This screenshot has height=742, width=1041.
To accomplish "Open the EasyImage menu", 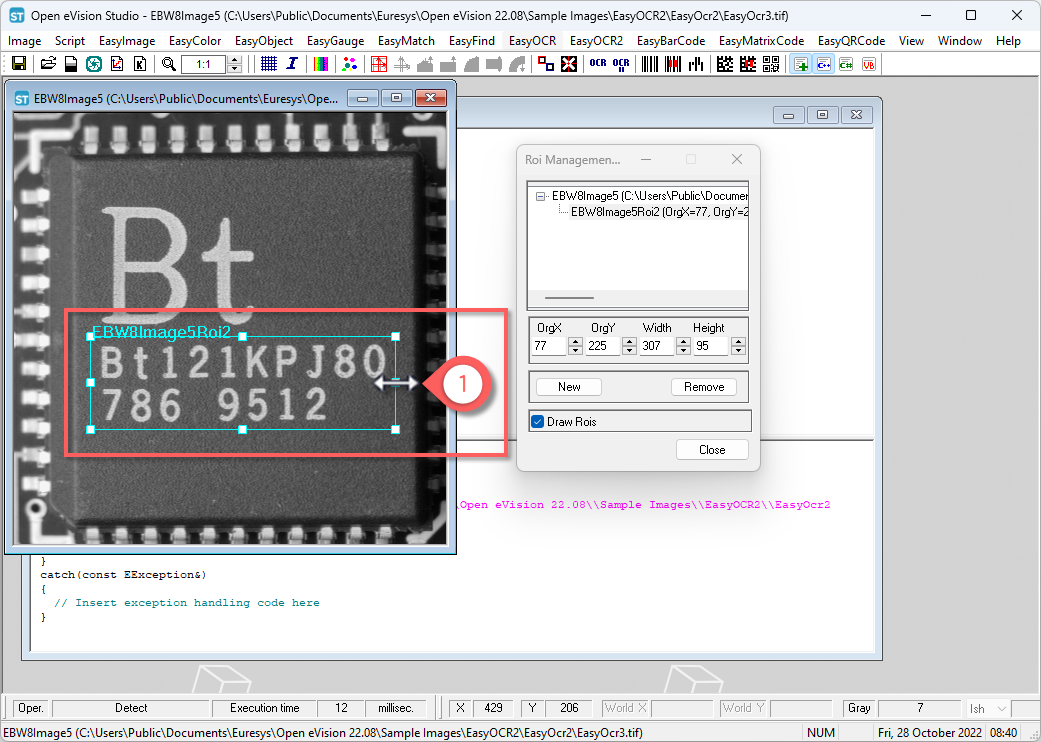I will tap(127, 40).
